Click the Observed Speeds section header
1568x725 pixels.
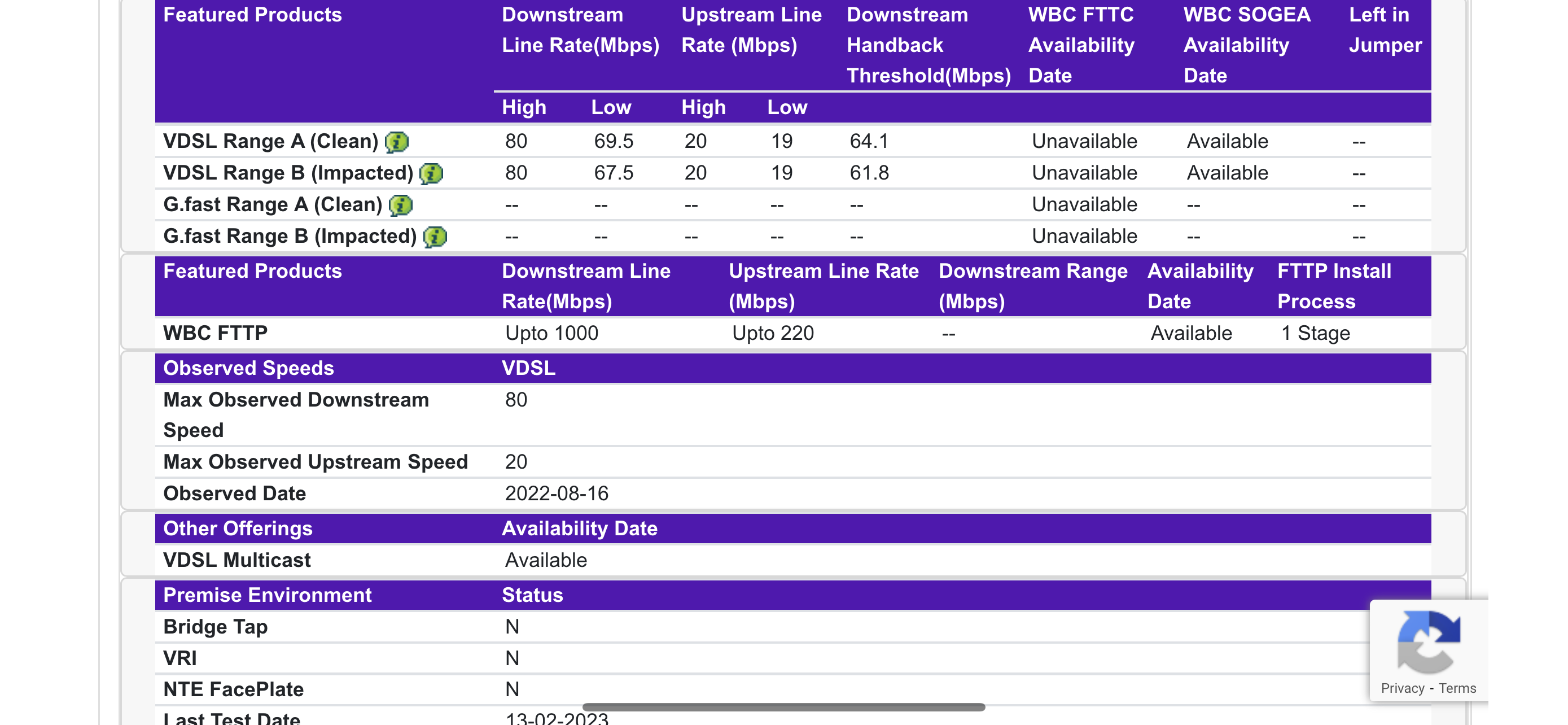pos(248,368)
